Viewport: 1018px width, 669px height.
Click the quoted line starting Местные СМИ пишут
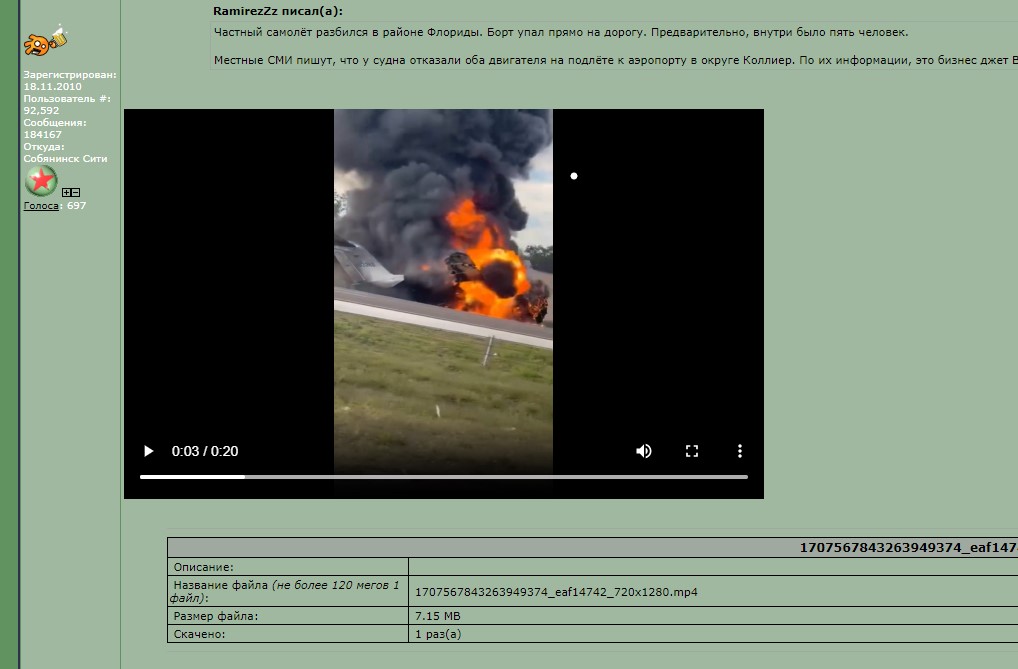coord(615,60)
